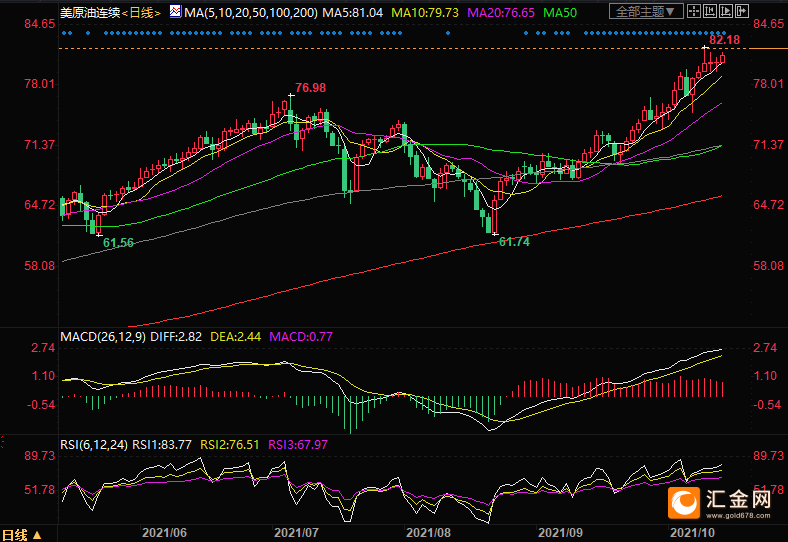Click the 89.73 RSI level on left axis

40,456
